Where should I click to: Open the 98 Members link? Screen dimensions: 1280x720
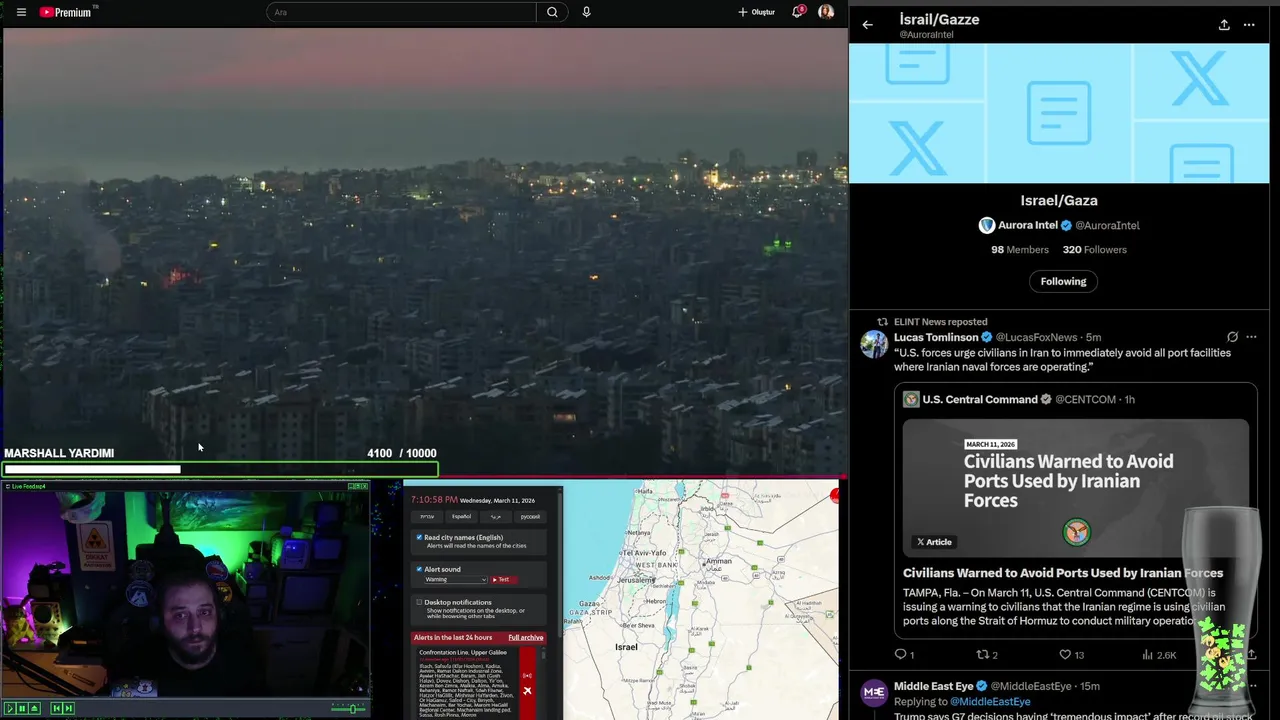(x=1019, y=250)
